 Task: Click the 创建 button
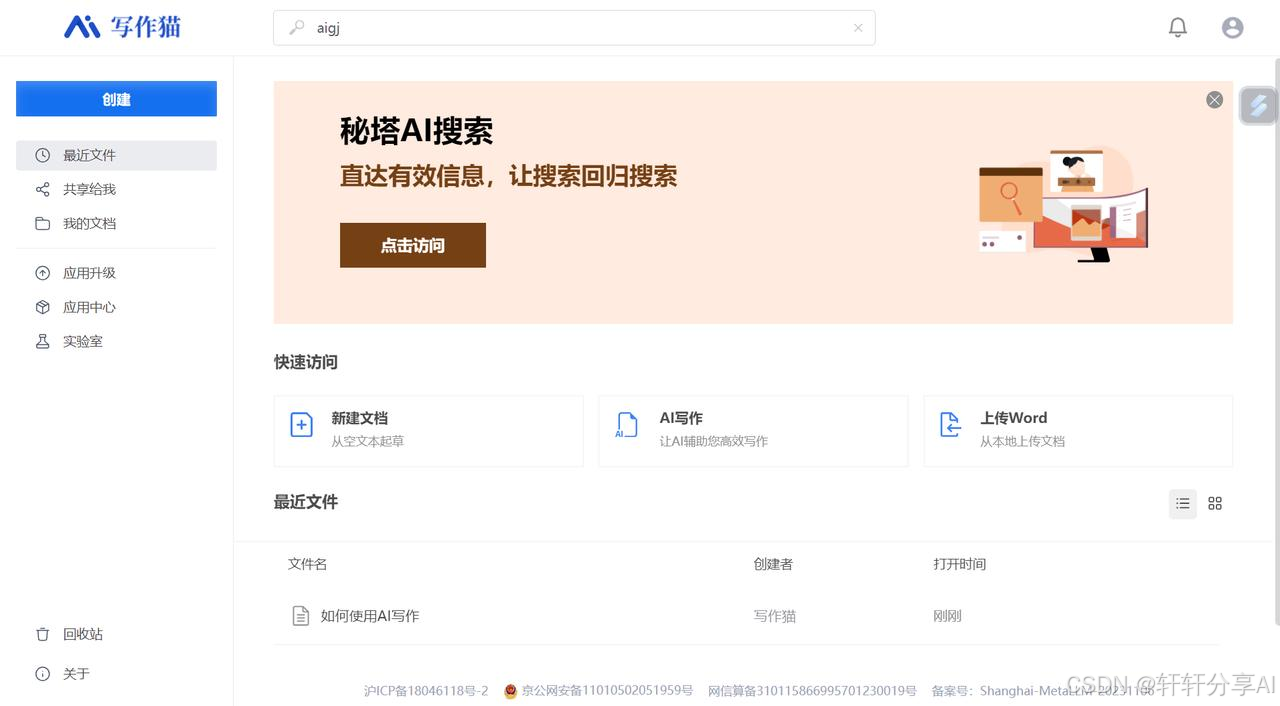click(x=116, y=99)
